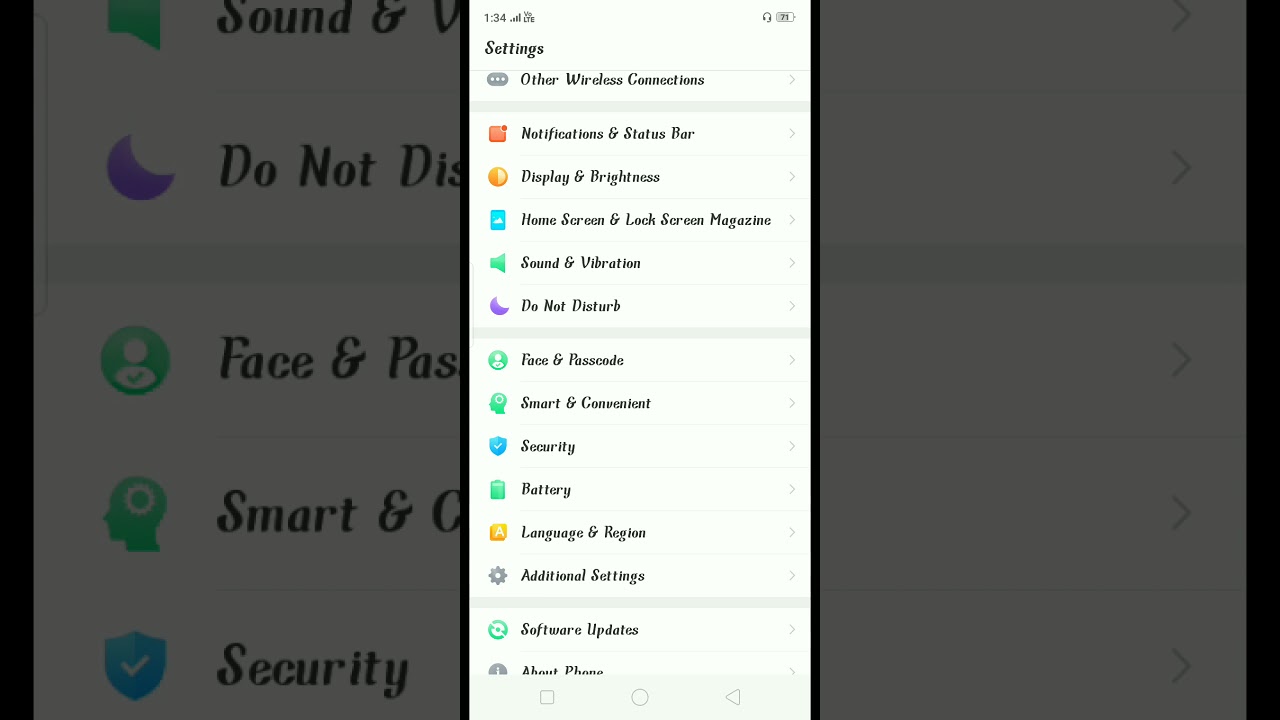The image size is (1280, 720).
Task: Tap the Home circle navigation button
Action: tap(640, 697)
